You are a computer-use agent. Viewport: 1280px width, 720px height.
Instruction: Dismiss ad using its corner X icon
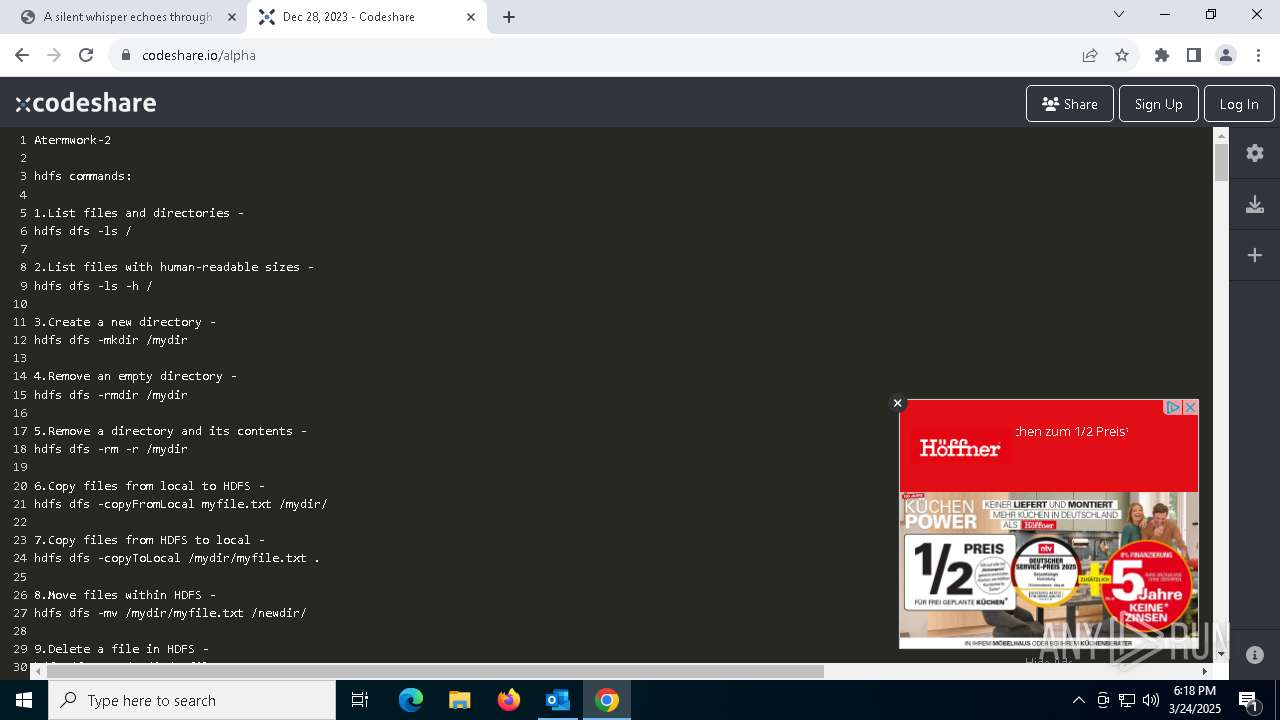point(1190,407)
